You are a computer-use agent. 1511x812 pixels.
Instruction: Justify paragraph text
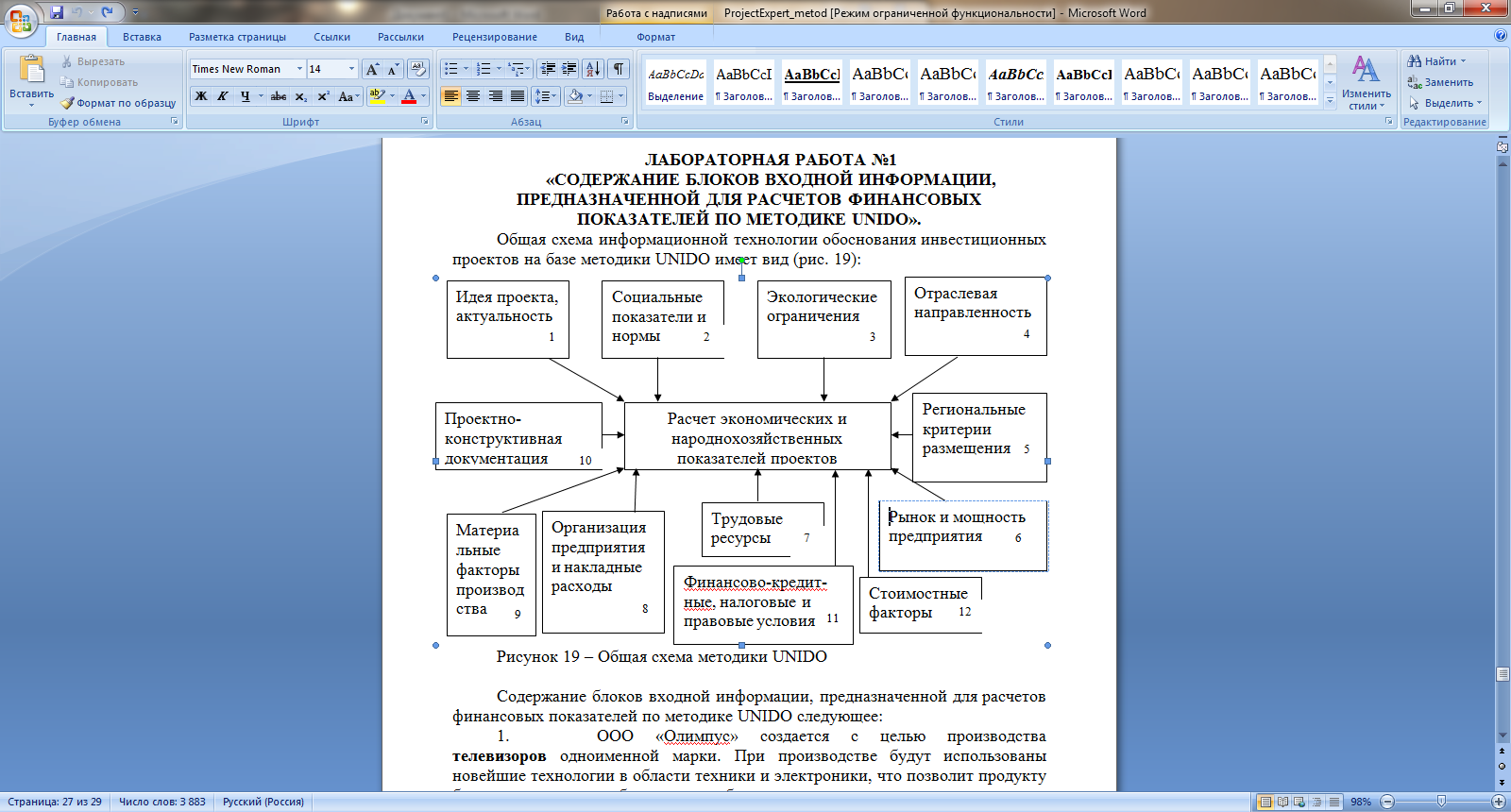pyautogui.click(x=517, y=96)
